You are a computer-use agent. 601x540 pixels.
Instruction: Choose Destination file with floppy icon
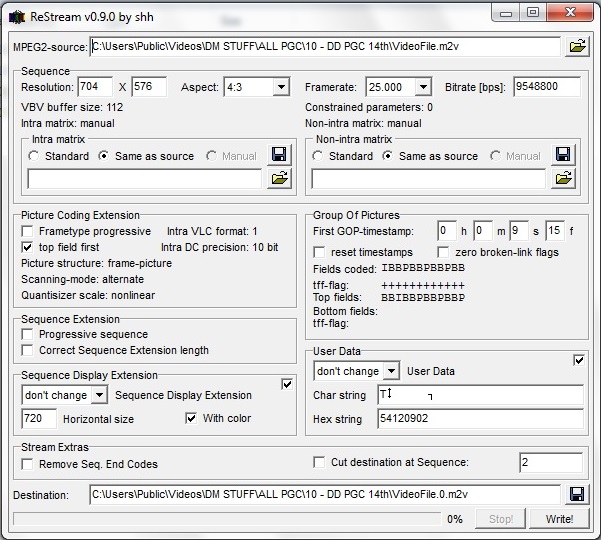[x=577, y=494]
